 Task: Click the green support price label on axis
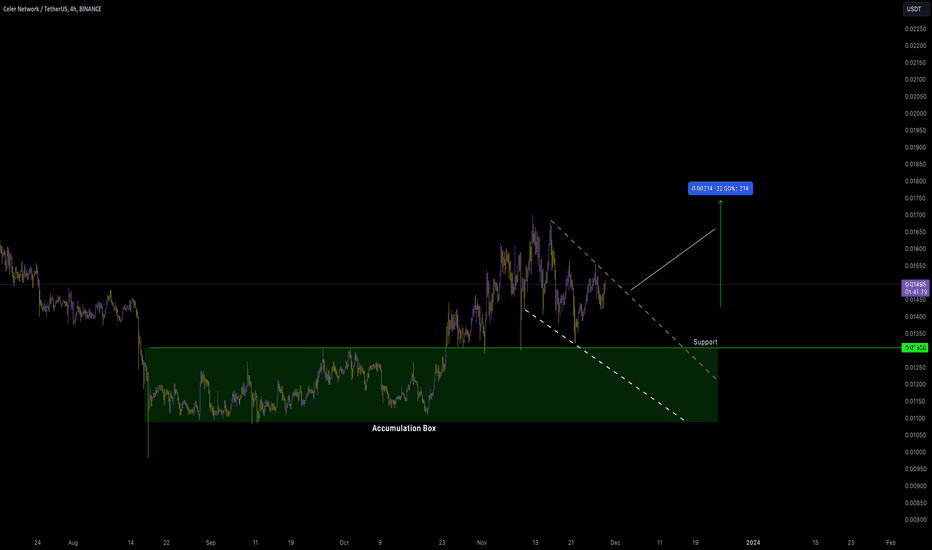tap(915, 348)
